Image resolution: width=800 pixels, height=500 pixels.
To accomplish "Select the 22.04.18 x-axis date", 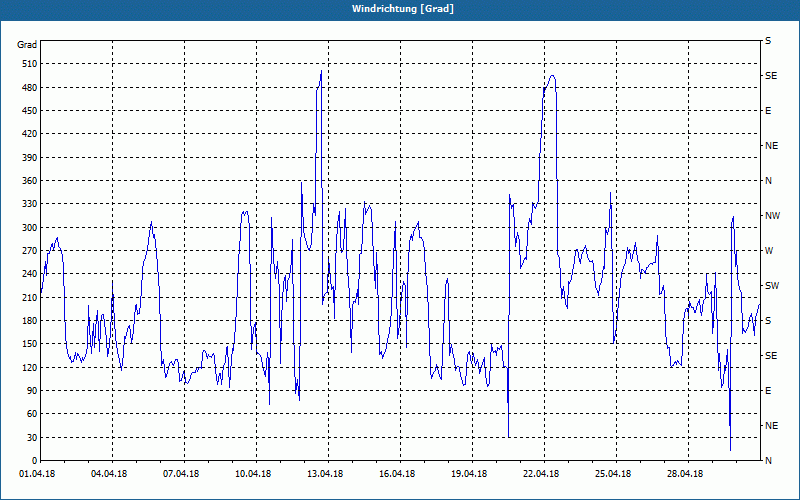I will click(x=541, y=474).
